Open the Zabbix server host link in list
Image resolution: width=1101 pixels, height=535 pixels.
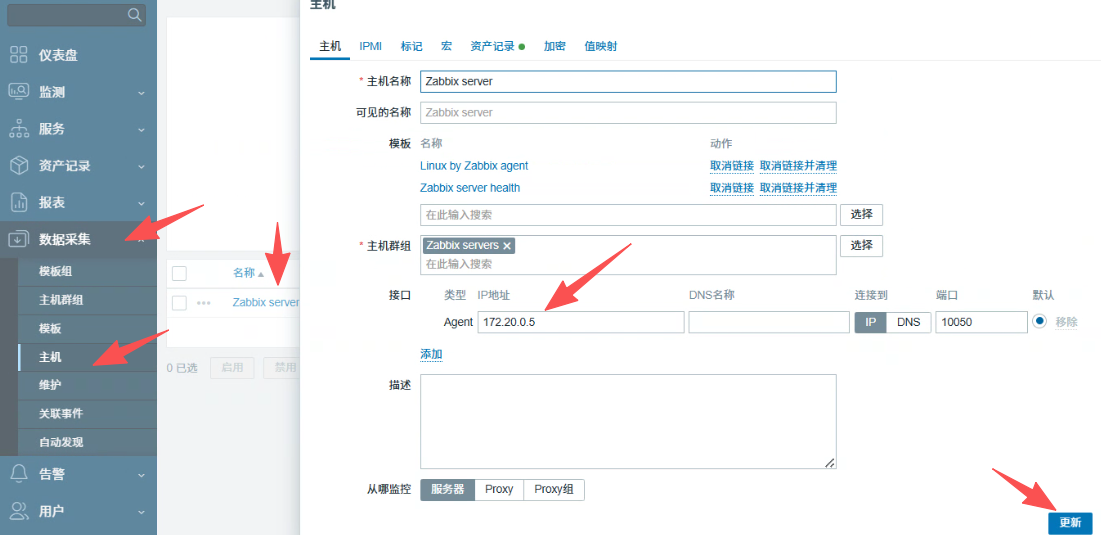tap(265, 303)
